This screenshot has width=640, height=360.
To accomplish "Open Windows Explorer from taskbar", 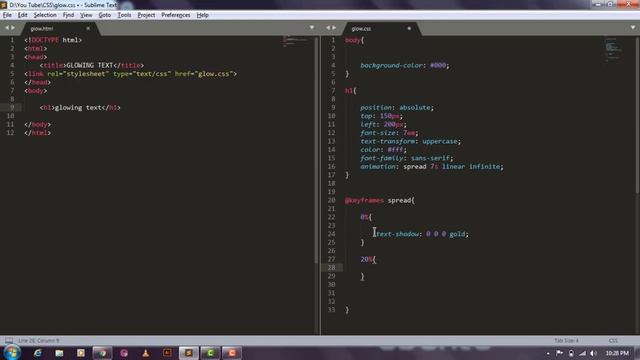I will (59, 353).
